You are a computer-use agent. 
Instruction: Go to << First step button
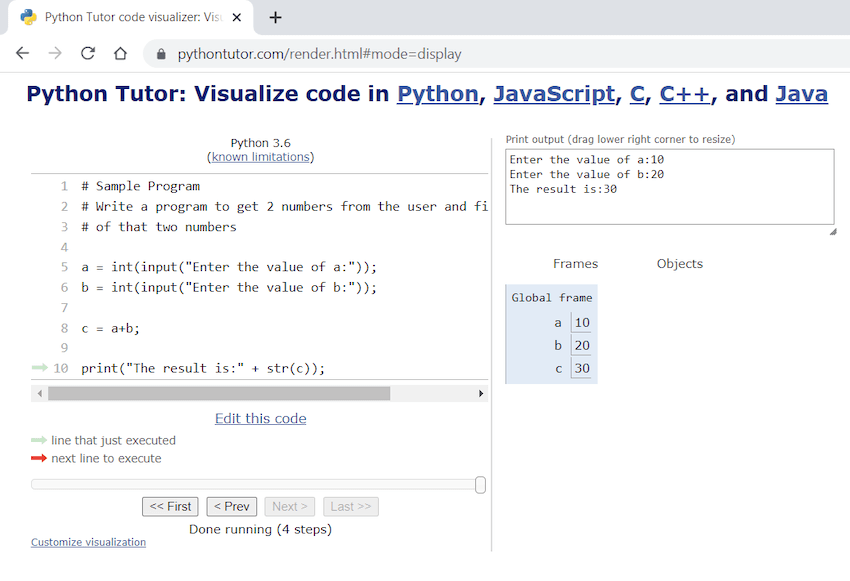pos(170,507)
